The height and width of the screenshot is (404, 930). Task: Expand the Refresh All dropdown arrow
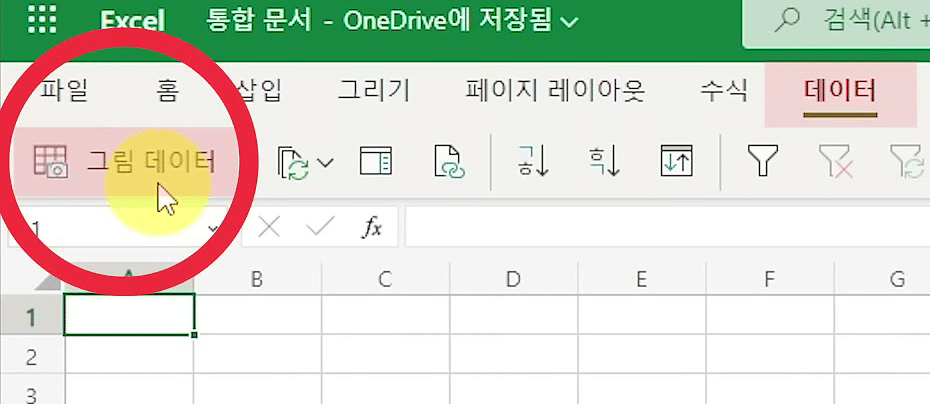click(326, 162)
